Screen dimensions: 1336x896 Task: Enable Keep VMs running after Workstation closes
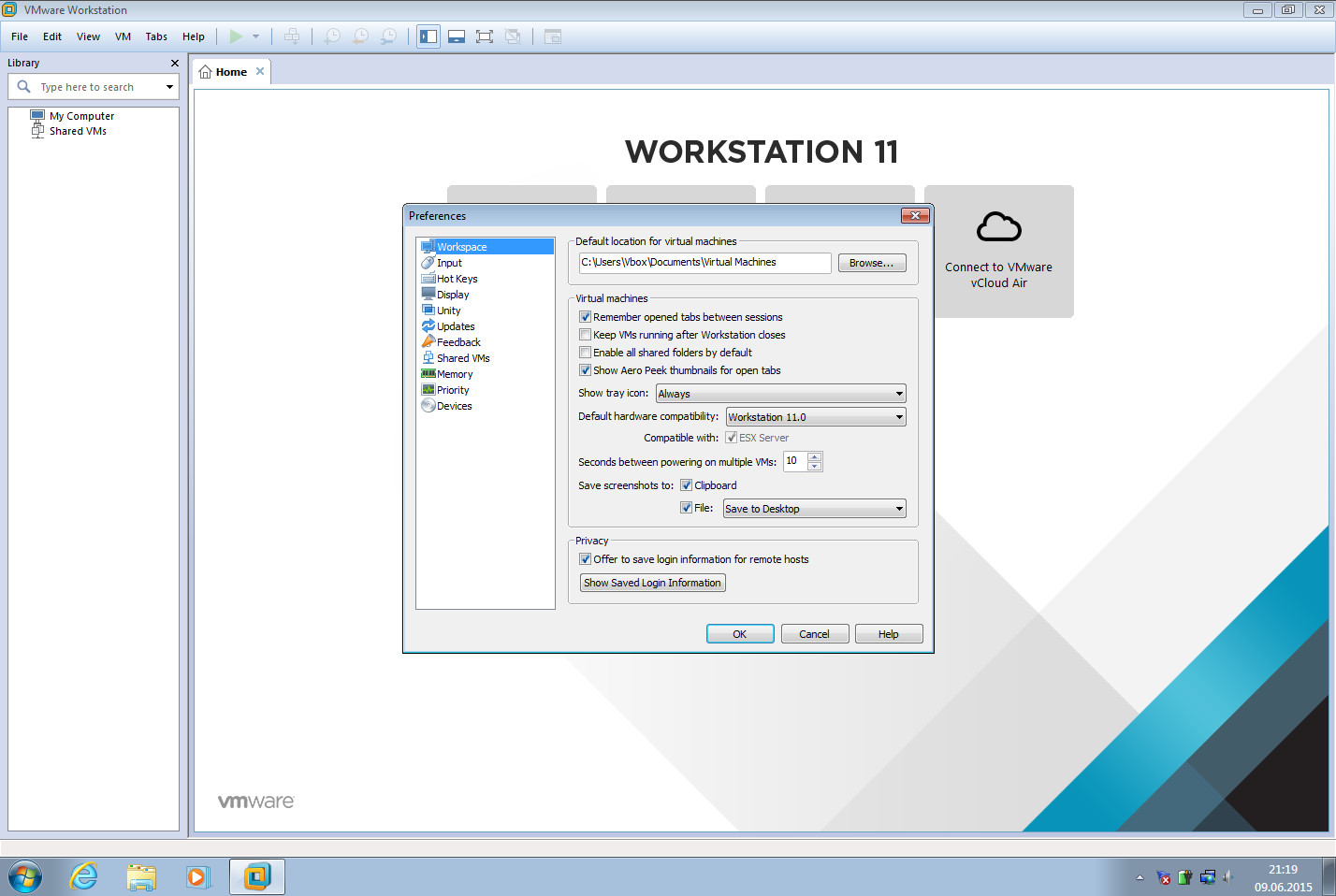585,335
